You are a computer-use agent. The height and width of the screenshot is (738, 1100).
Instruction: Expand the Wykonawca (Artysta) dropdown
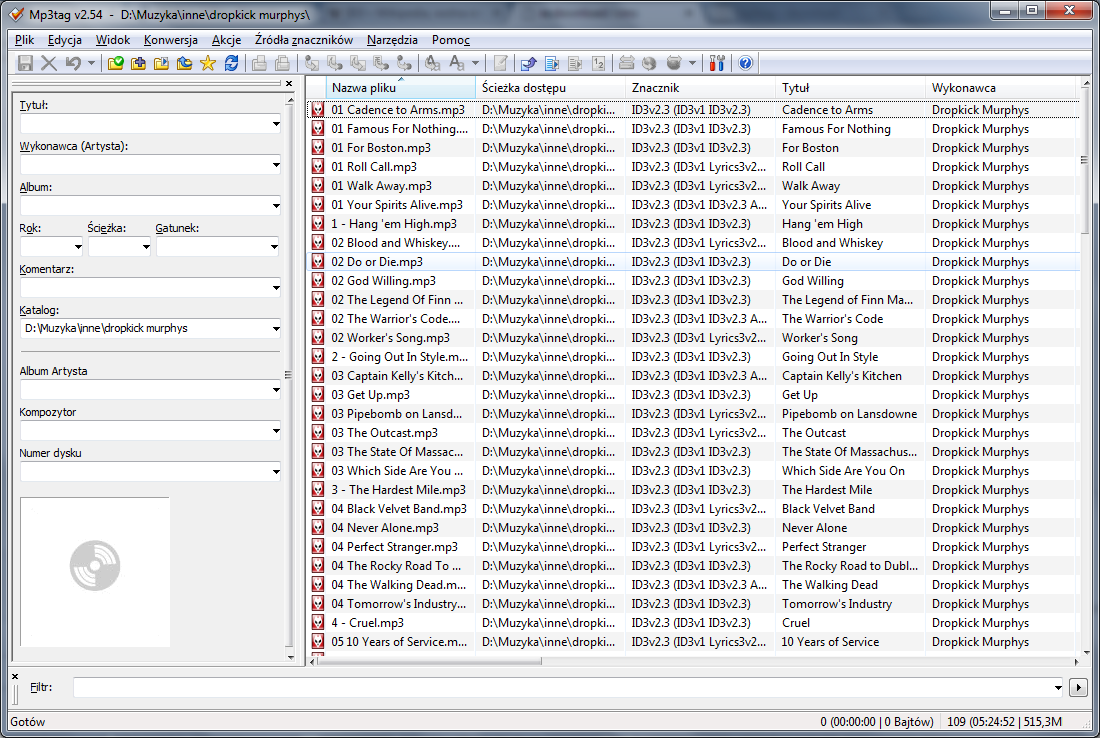[x=276, y=166]
